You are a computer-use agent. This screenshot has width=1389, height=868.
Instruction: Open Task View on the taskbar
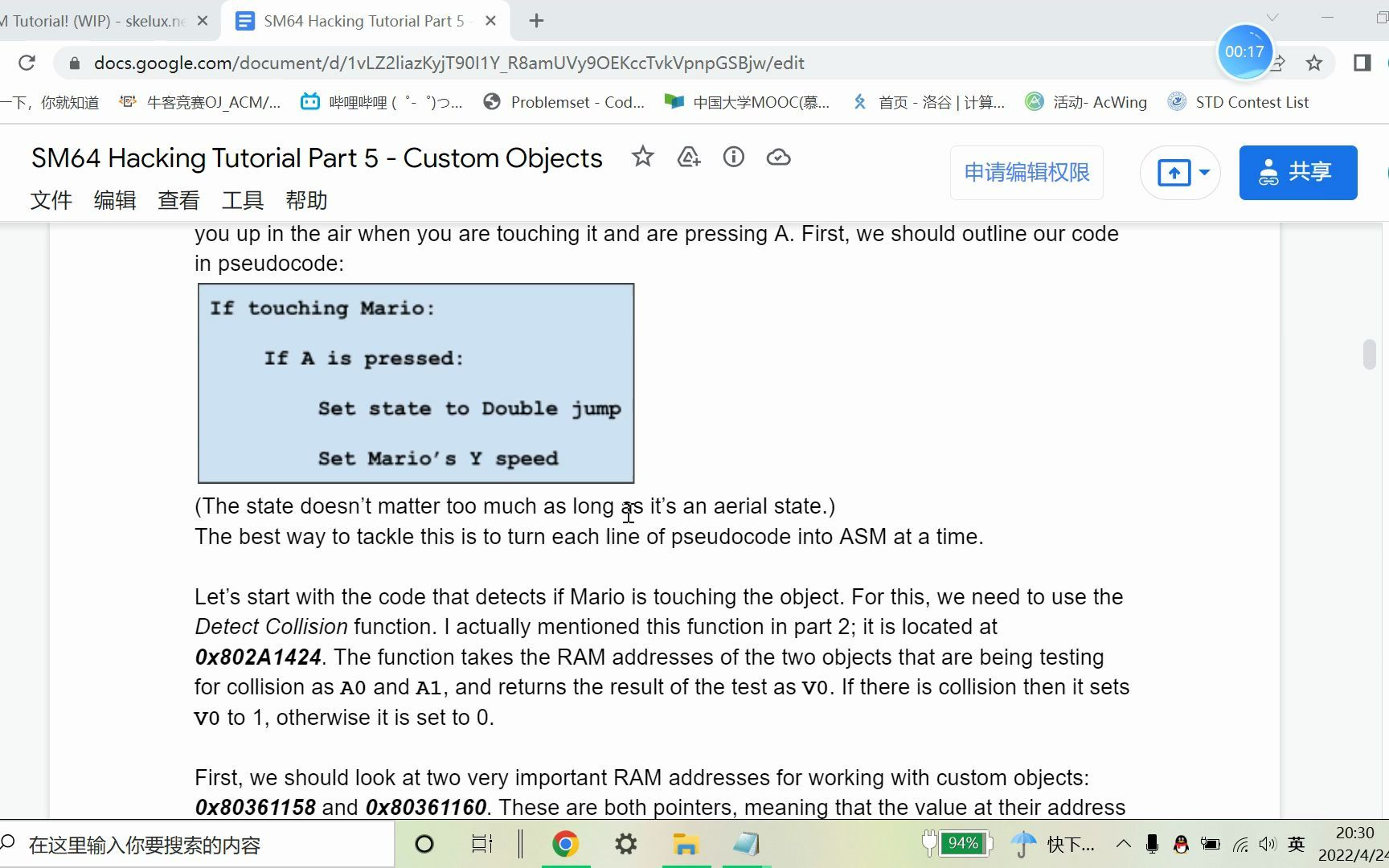tap(481, 844)
